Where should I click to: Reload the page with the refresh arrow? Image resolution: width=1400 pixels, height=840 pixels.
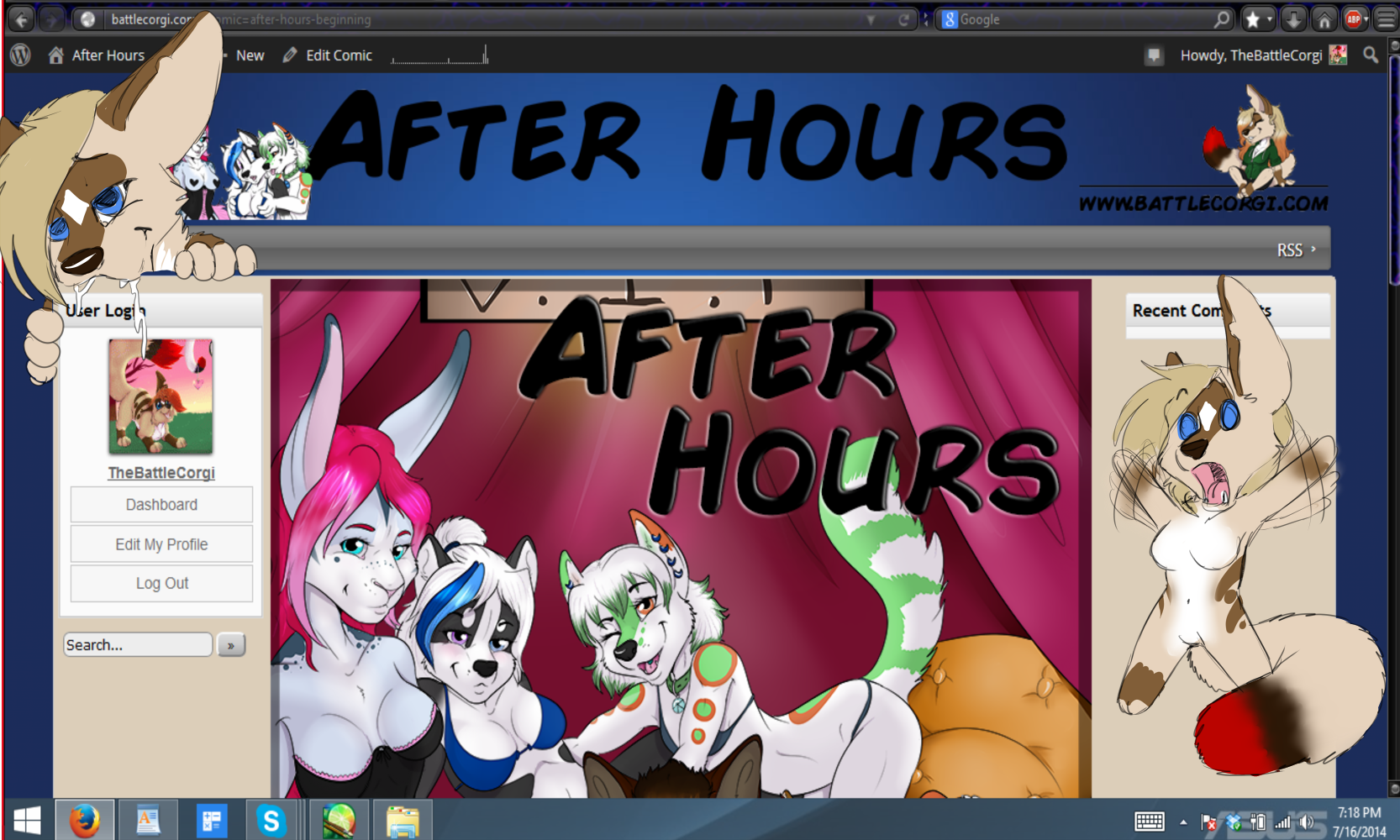904,19
